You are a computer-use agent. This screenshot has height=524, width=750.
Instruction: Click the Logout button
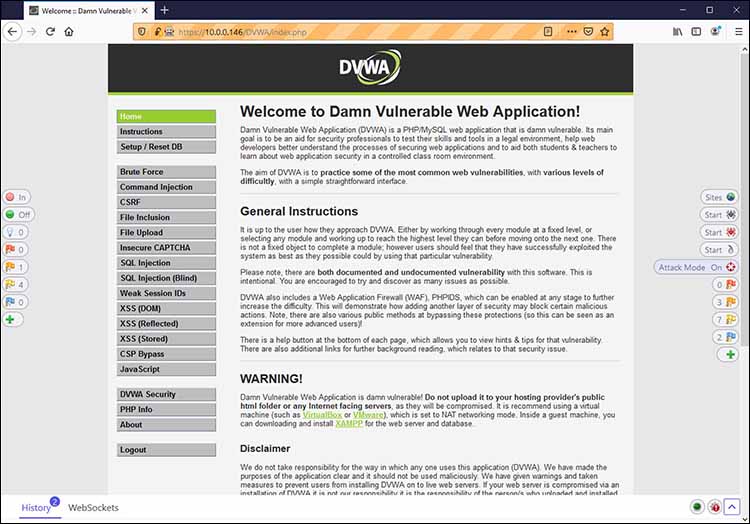pyautogui.click(x=166, y=450)
